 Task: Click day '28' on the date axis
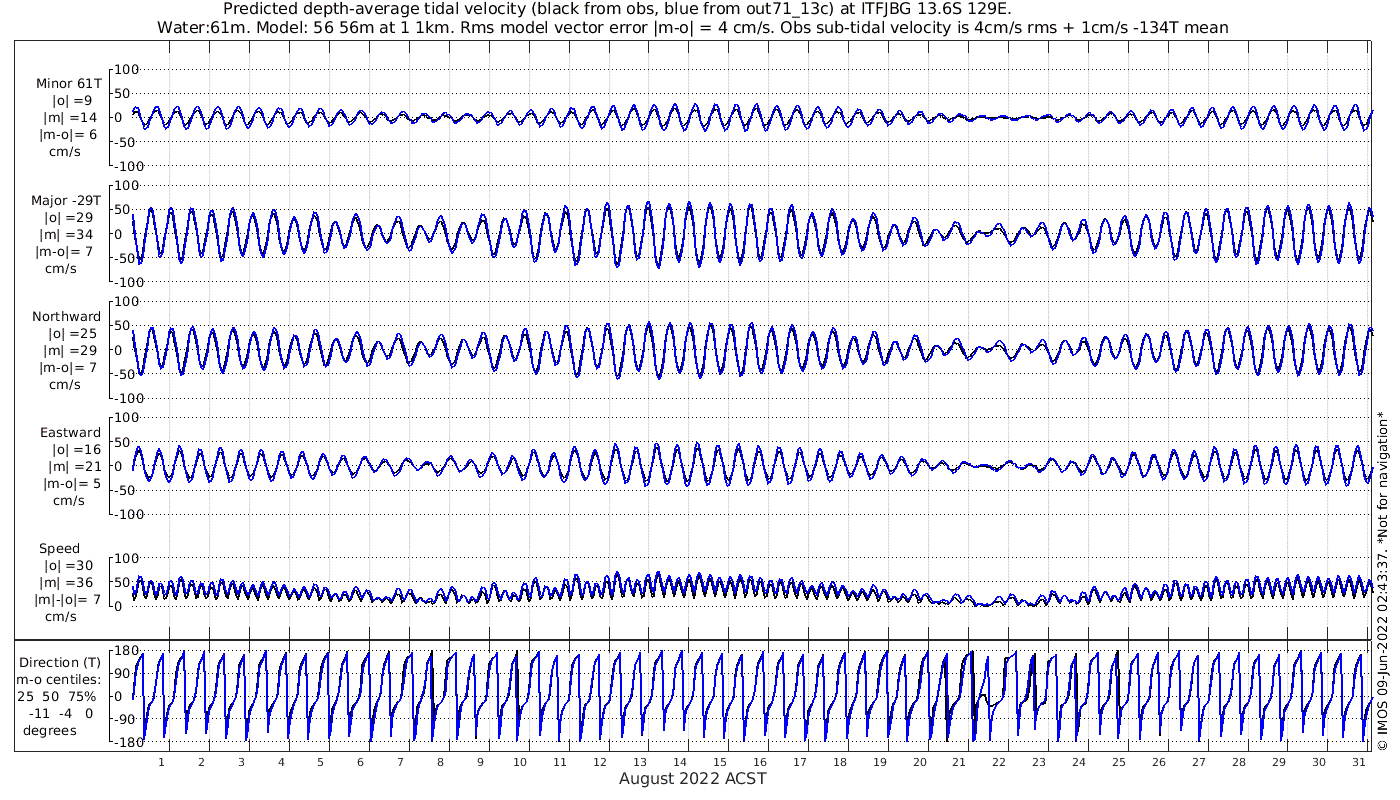point(1238,762)
